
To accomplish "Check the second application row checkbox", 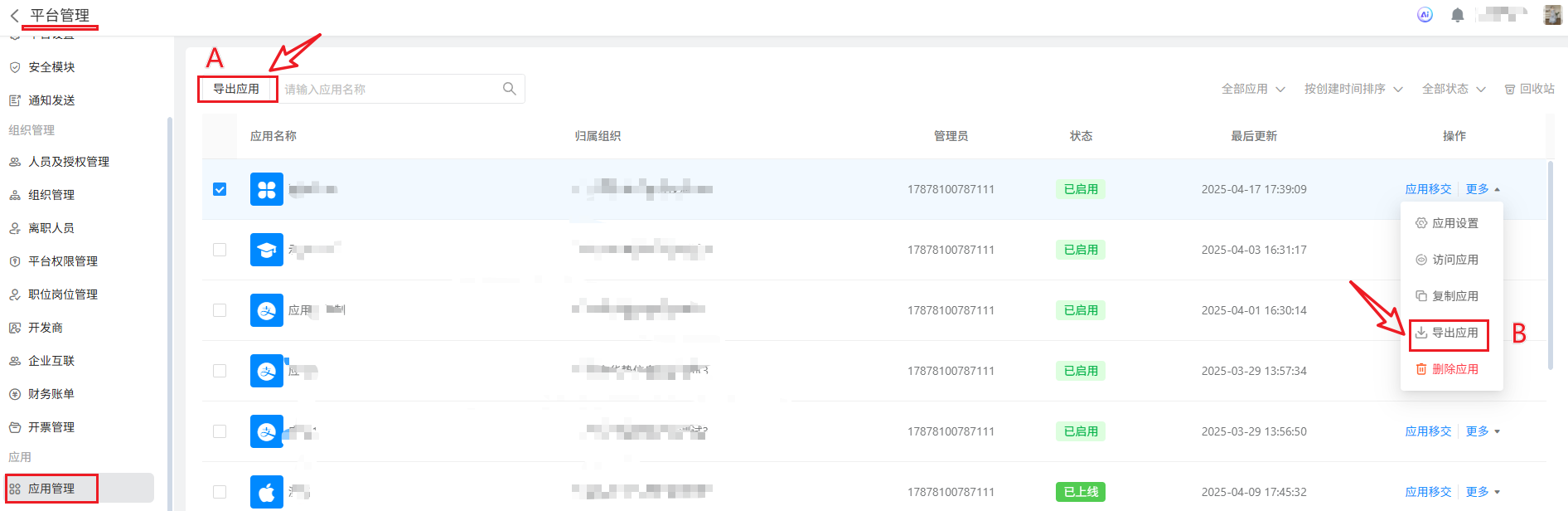I will 220,250.
